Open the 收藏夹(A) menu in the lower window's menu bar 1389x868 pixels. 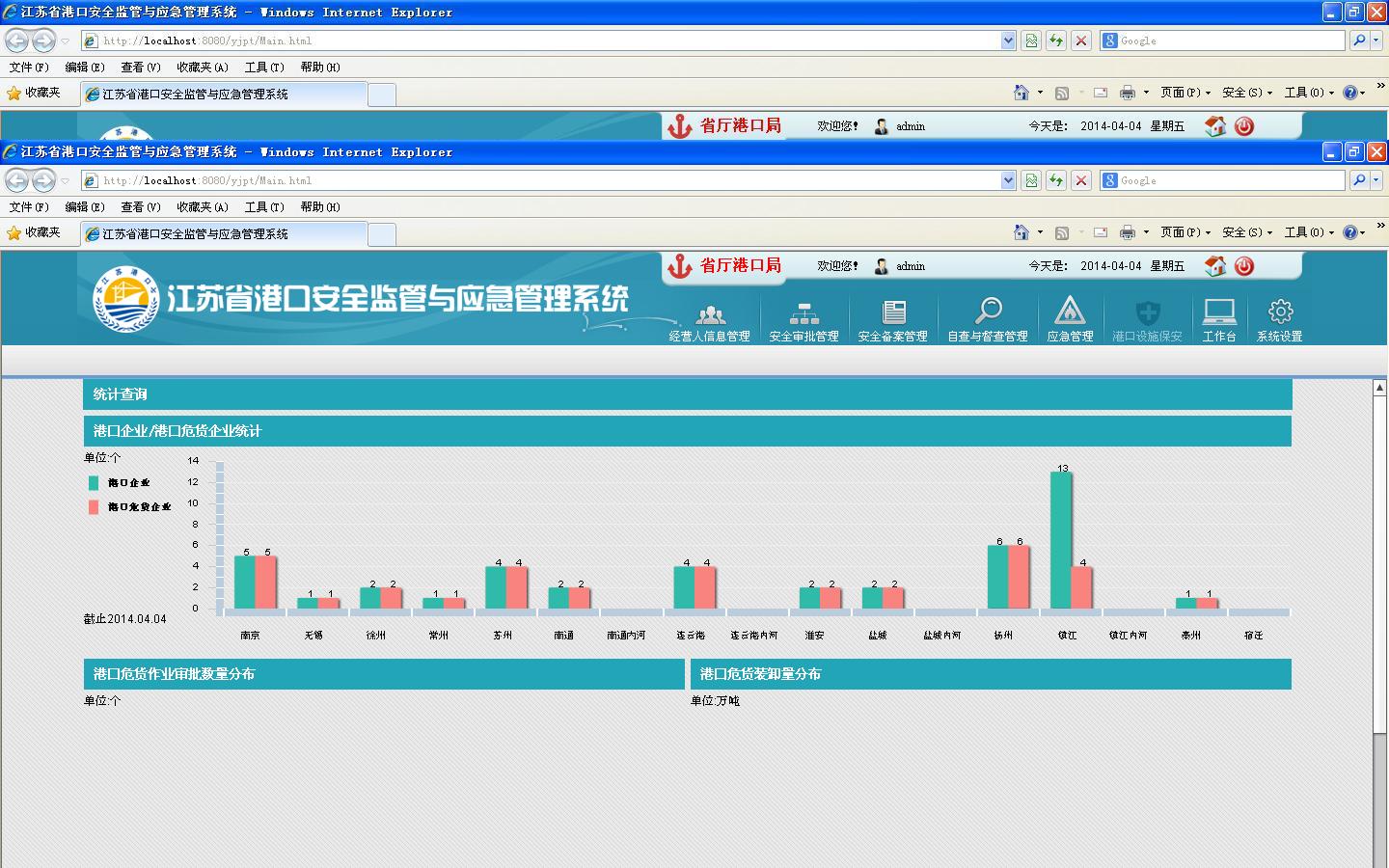202,207
